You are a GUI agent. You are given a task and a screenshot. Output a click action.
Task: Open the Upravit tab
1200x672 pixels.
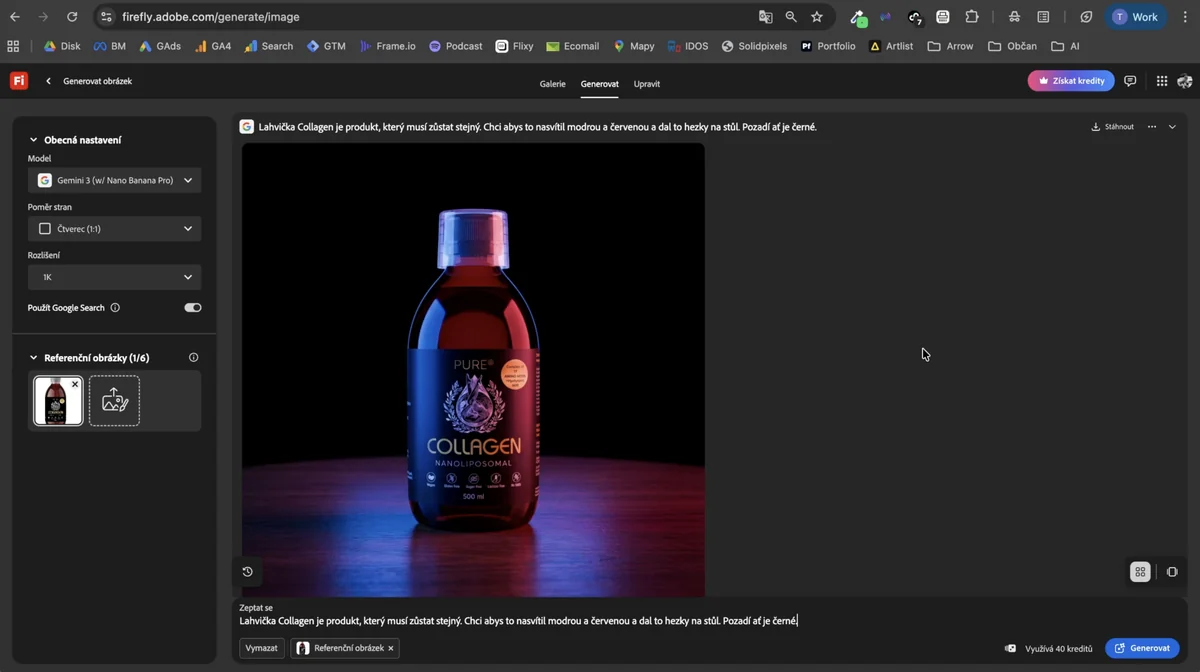click(647, 84)
